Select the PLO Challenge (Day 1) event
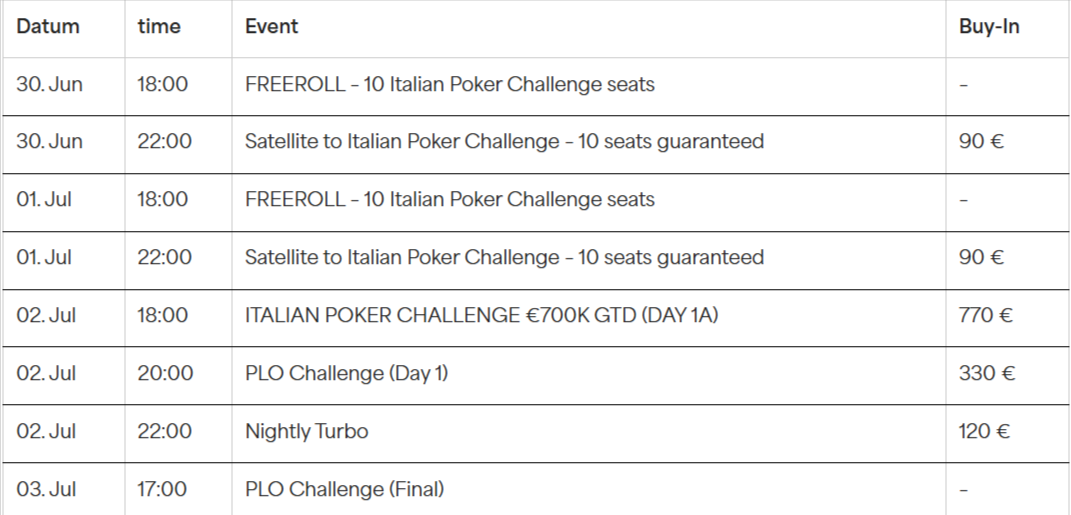This screenshot has width=1071, height=515. (x=346, y=374)
